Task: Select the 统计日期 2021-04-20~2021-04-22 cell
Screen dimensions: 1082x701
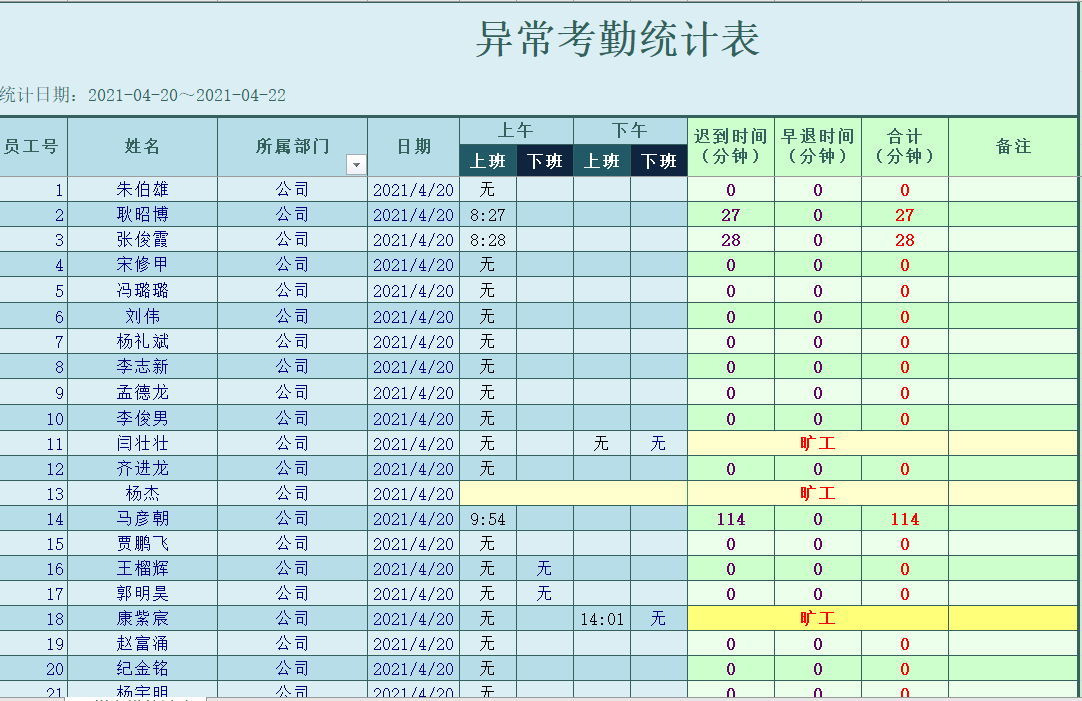Action: tap(143, 95)
